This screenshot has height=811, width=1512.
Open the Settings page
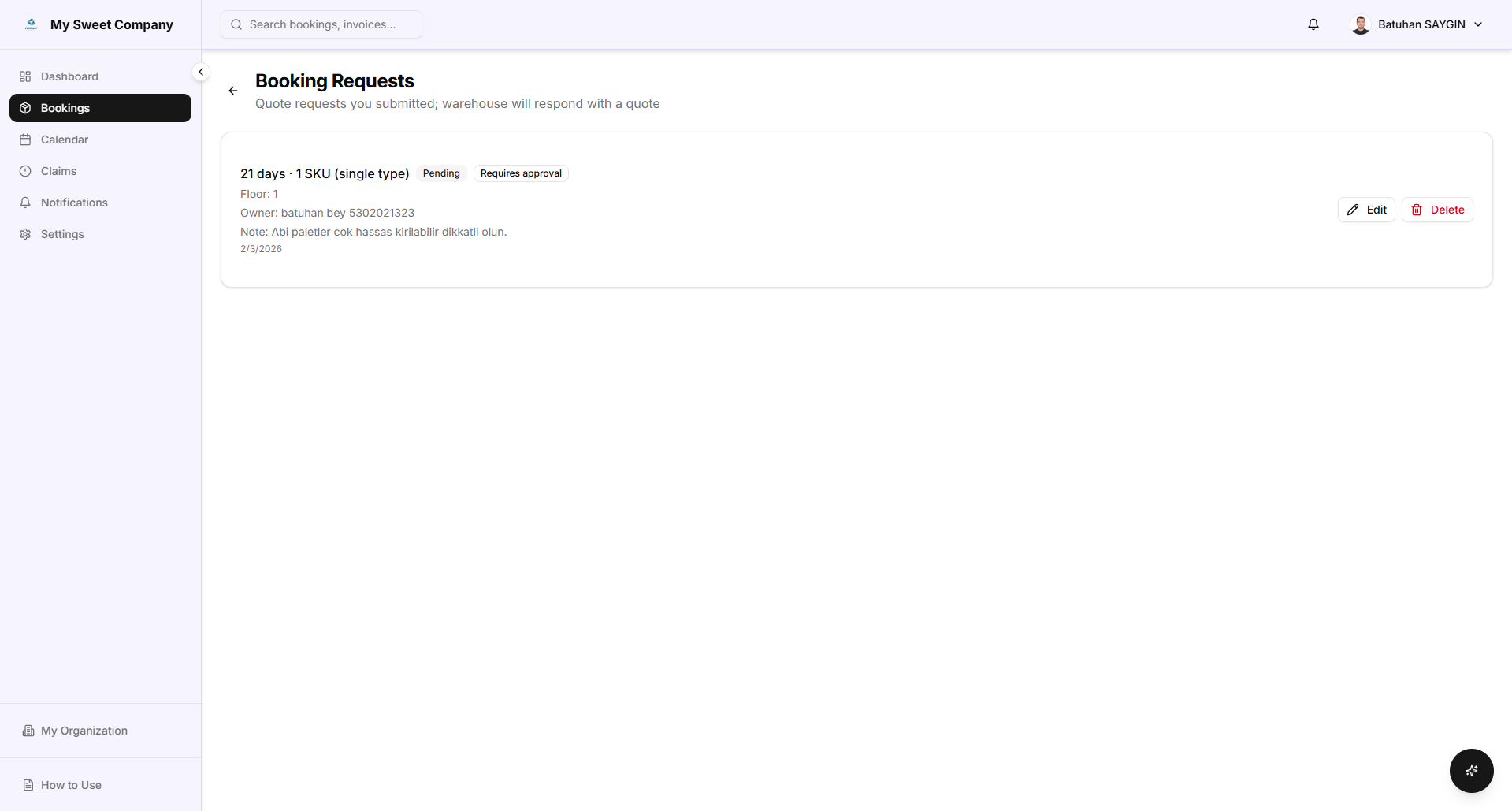[x=100, y=234]
